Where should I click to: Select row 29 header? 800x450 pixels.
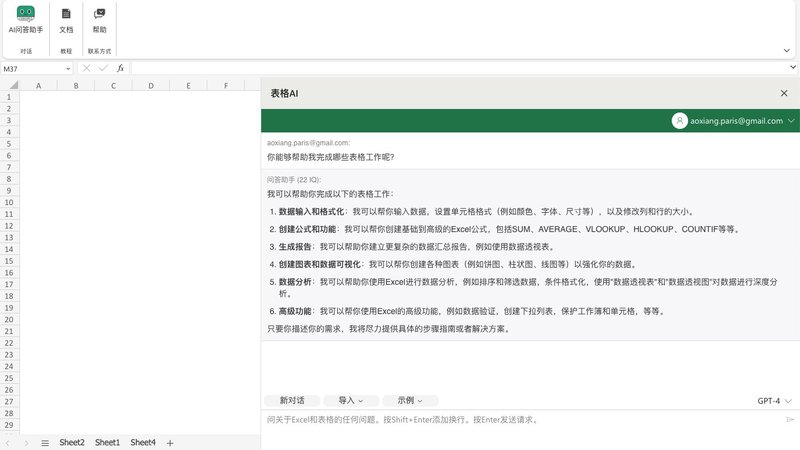[9, 425]
